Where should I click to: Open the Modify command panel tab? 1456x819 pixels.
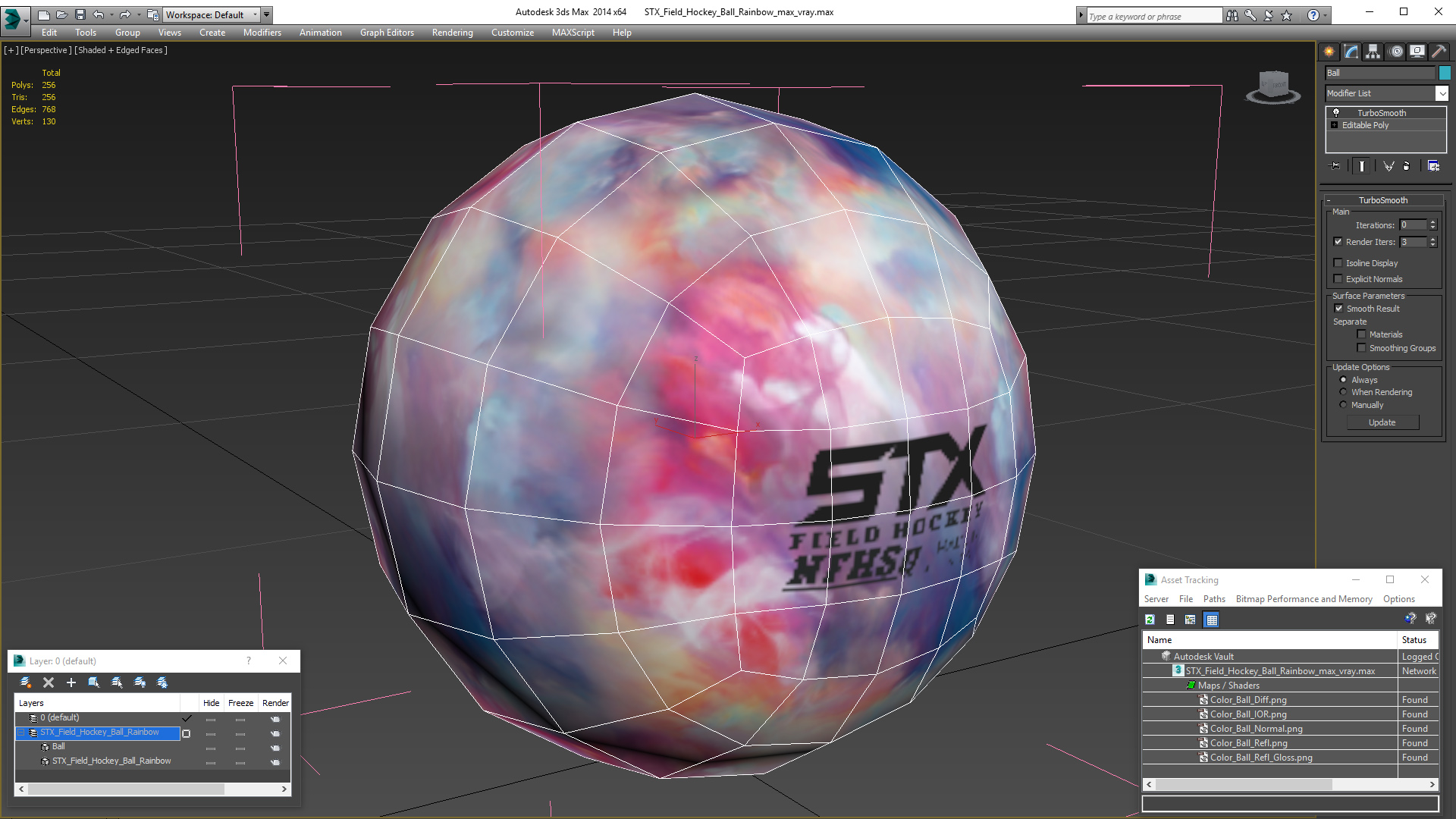(x=1351, y=52)
